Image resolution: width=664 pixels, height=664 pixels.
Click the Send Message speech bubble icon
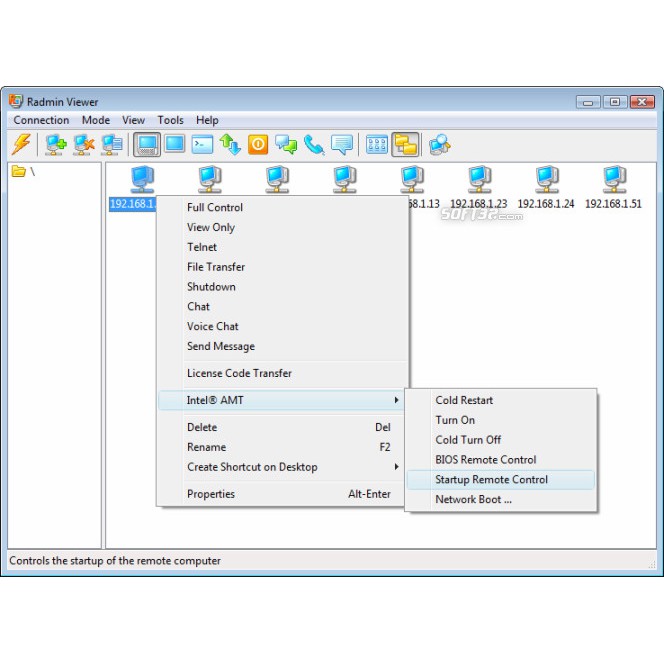pos(342,144)
